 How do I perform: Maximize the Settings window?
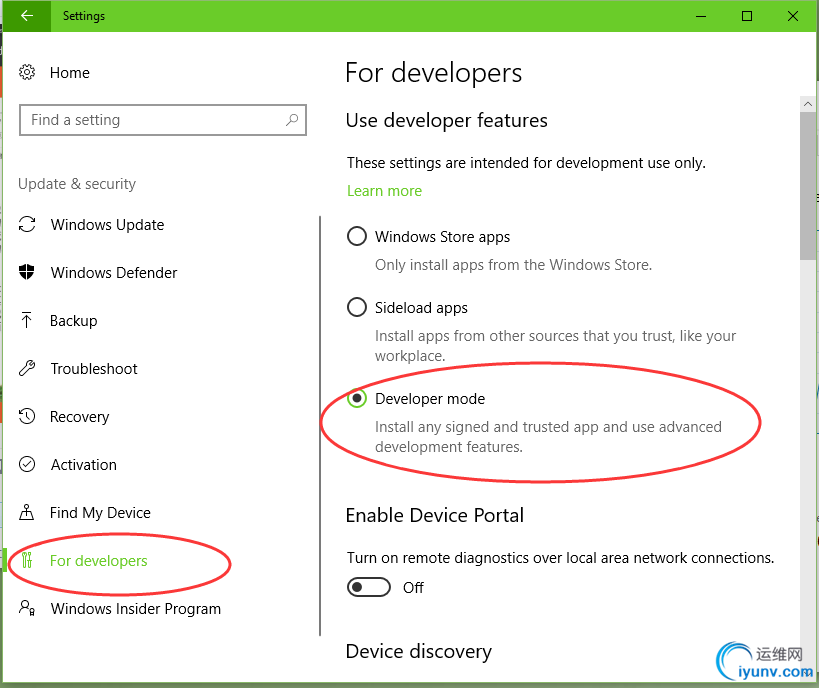point(747,16)
